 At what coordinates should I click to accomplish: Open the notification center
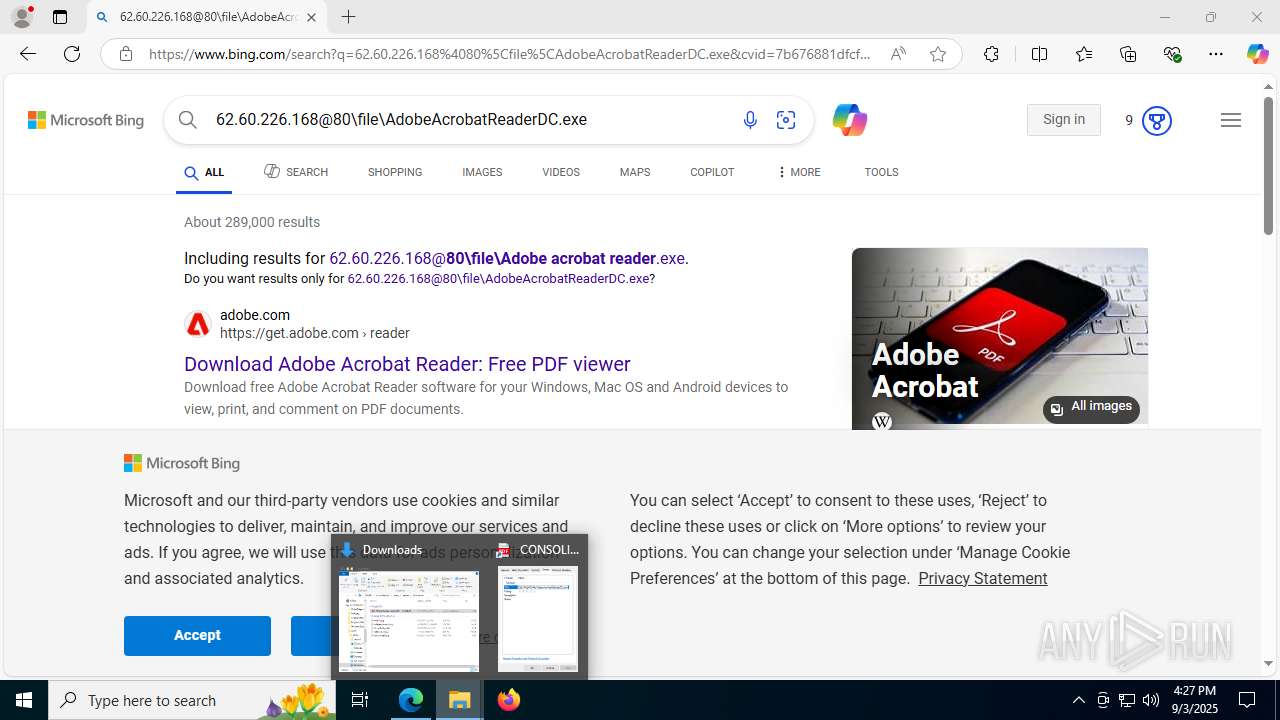click(x=1248, y=700)
